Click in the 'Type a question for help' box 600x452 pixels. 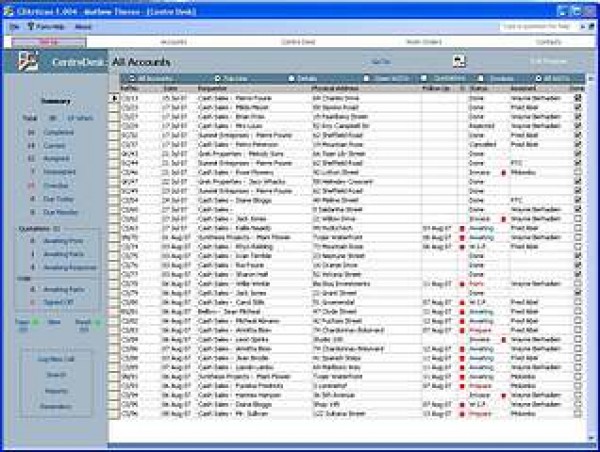[538, 26]
